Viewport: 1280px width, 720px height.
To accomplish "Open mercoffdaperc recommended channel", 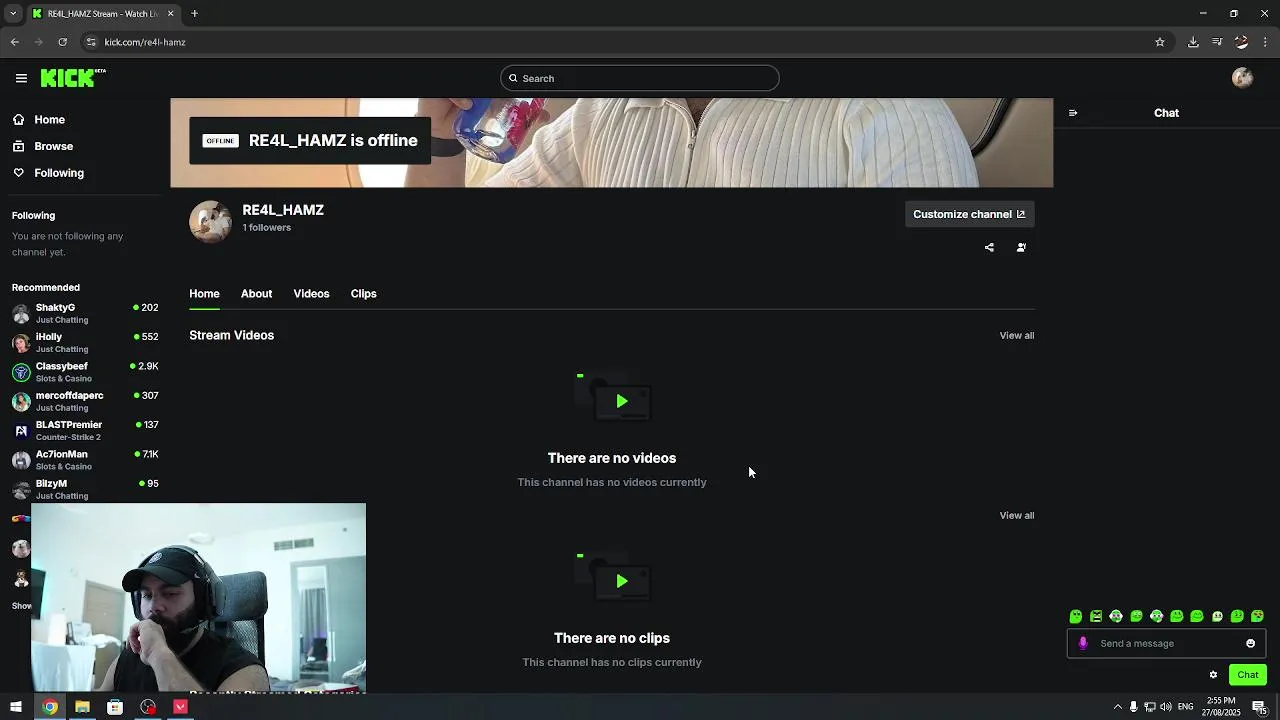I will click(x=85, y=401).
